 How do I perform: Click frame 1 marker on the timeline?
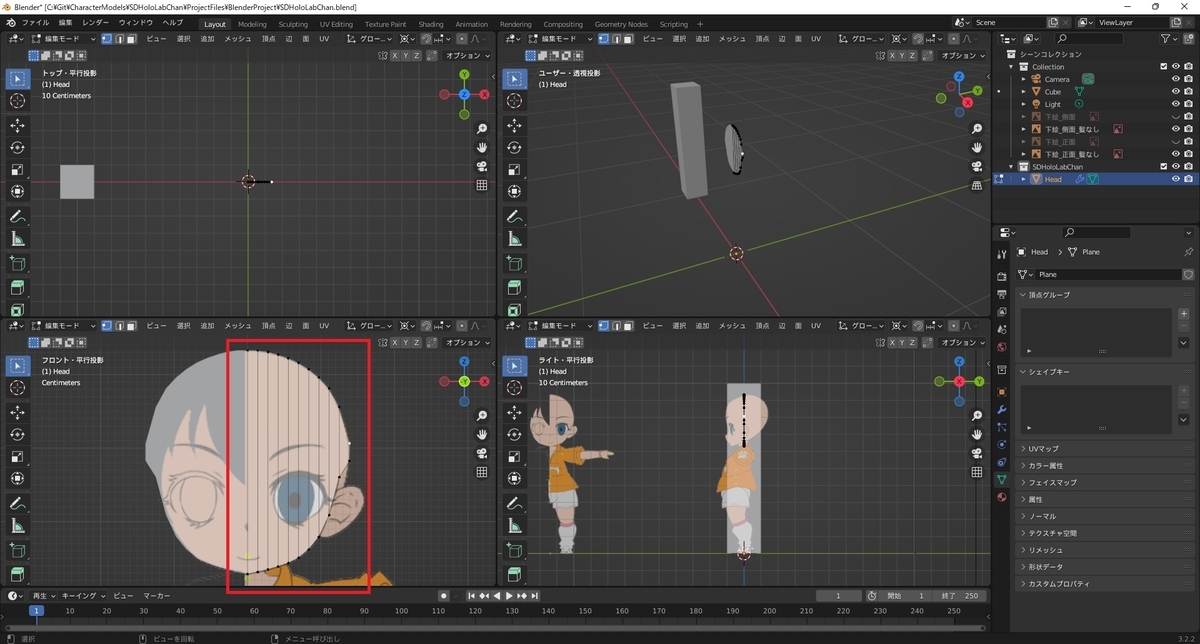[x=36, y=611]
